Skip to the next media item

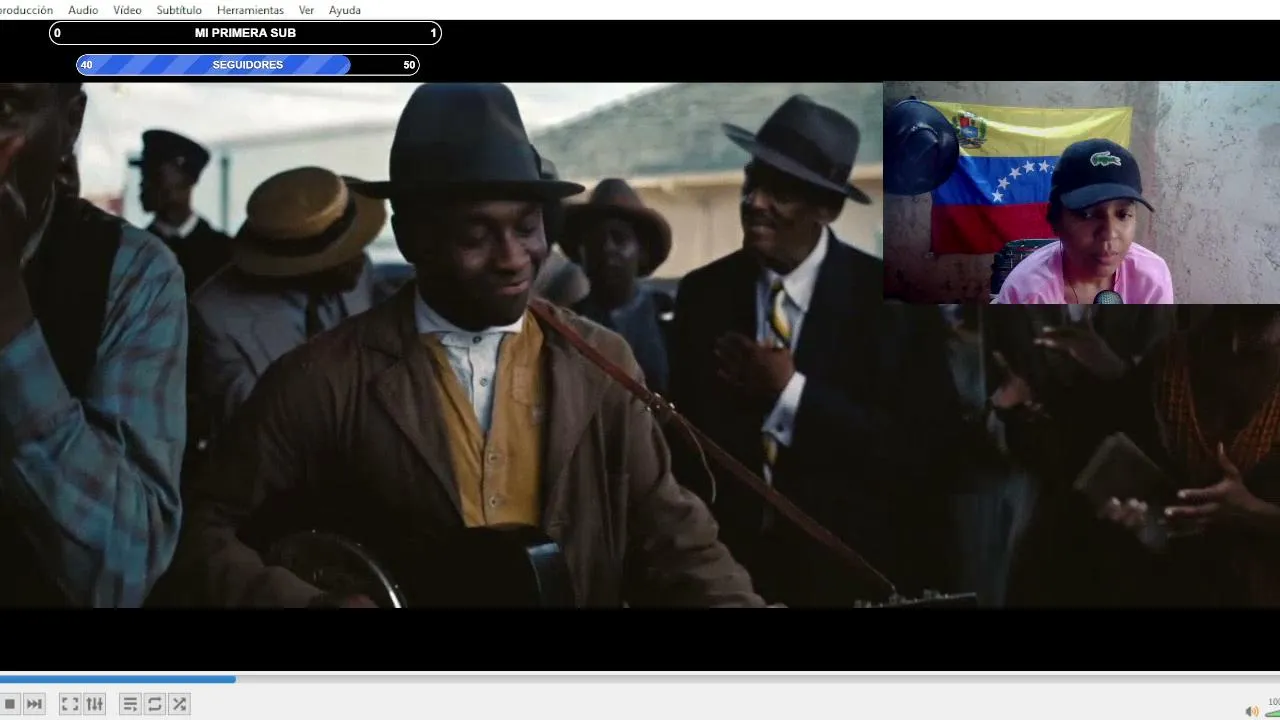(34, 704)
